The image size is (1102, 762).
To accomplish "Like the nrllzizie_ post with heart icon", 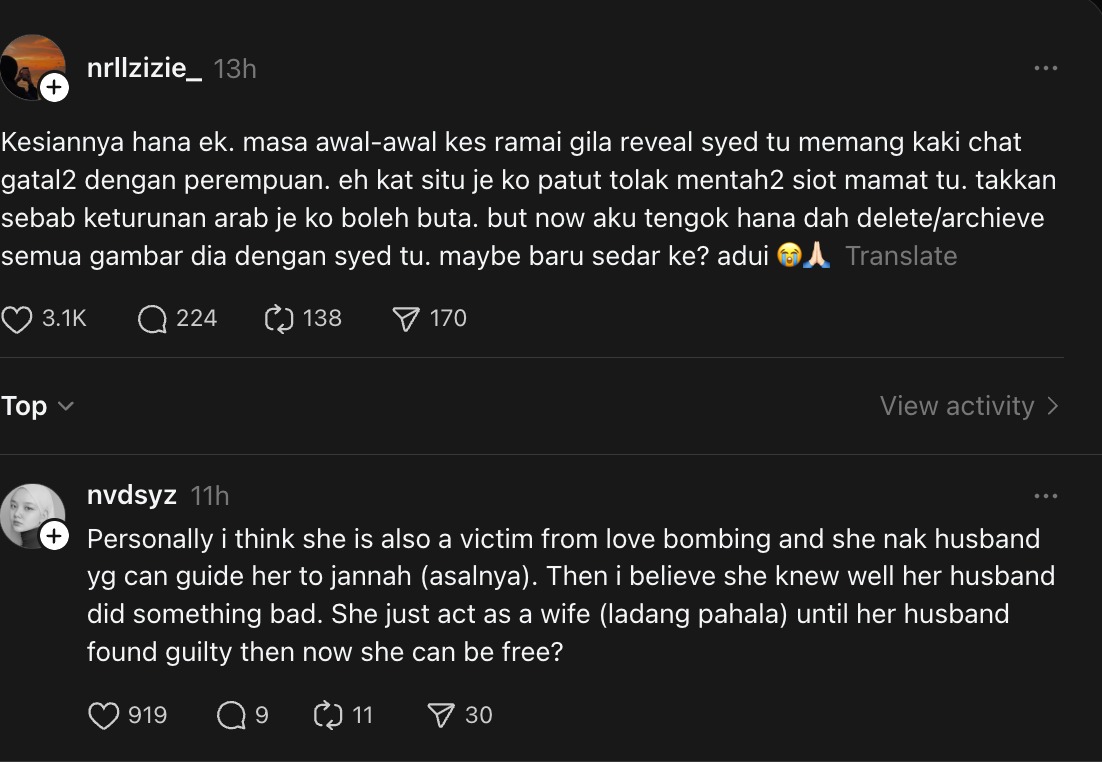I will 18,319.
